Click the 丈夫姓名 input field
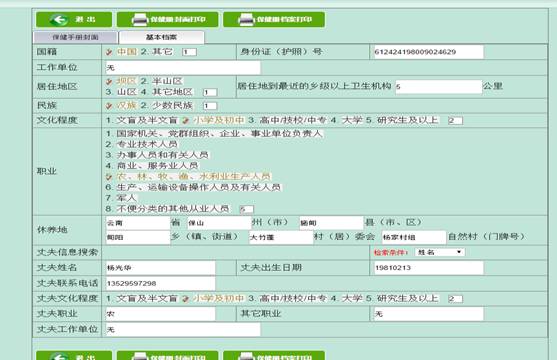Image resolution: width=557 pixels, height=360 pixels. pyautogui.click(x=160, y=268)
